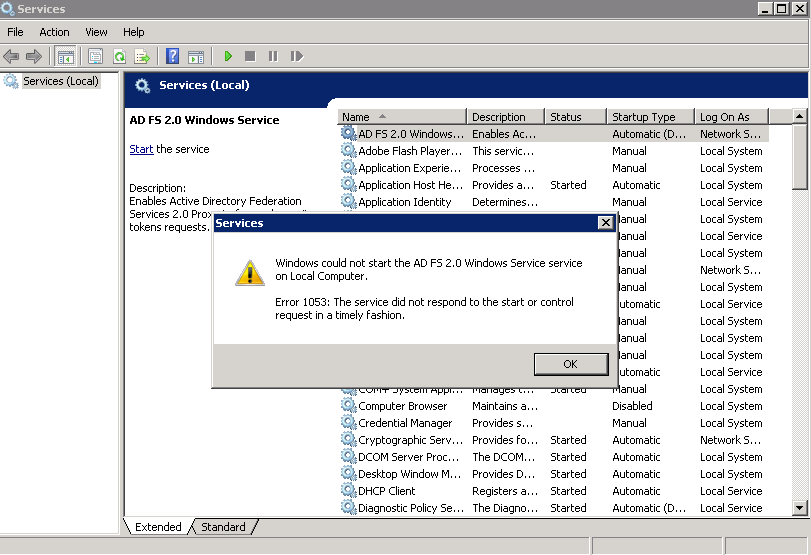Click gear icon of Application Experience row

pyautogui.click(x=349, y=168)
